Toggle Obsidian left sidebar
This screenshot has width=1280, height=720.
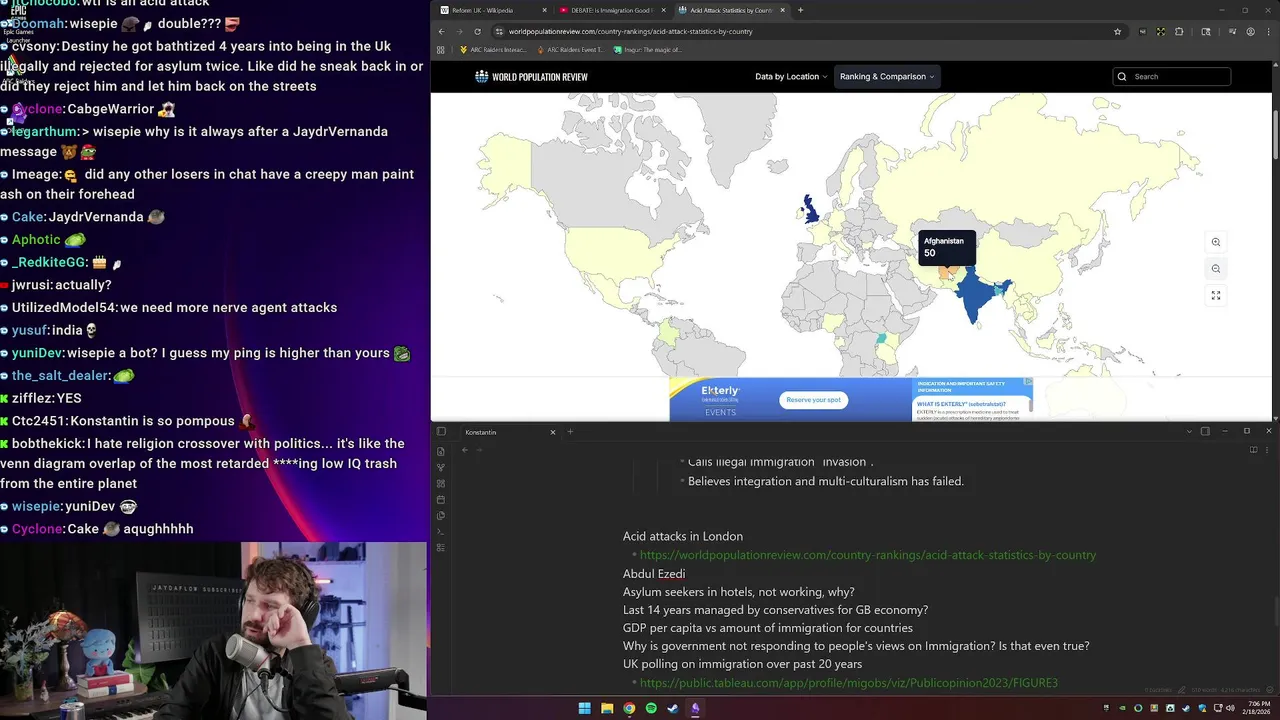click(x=441, y=432)
